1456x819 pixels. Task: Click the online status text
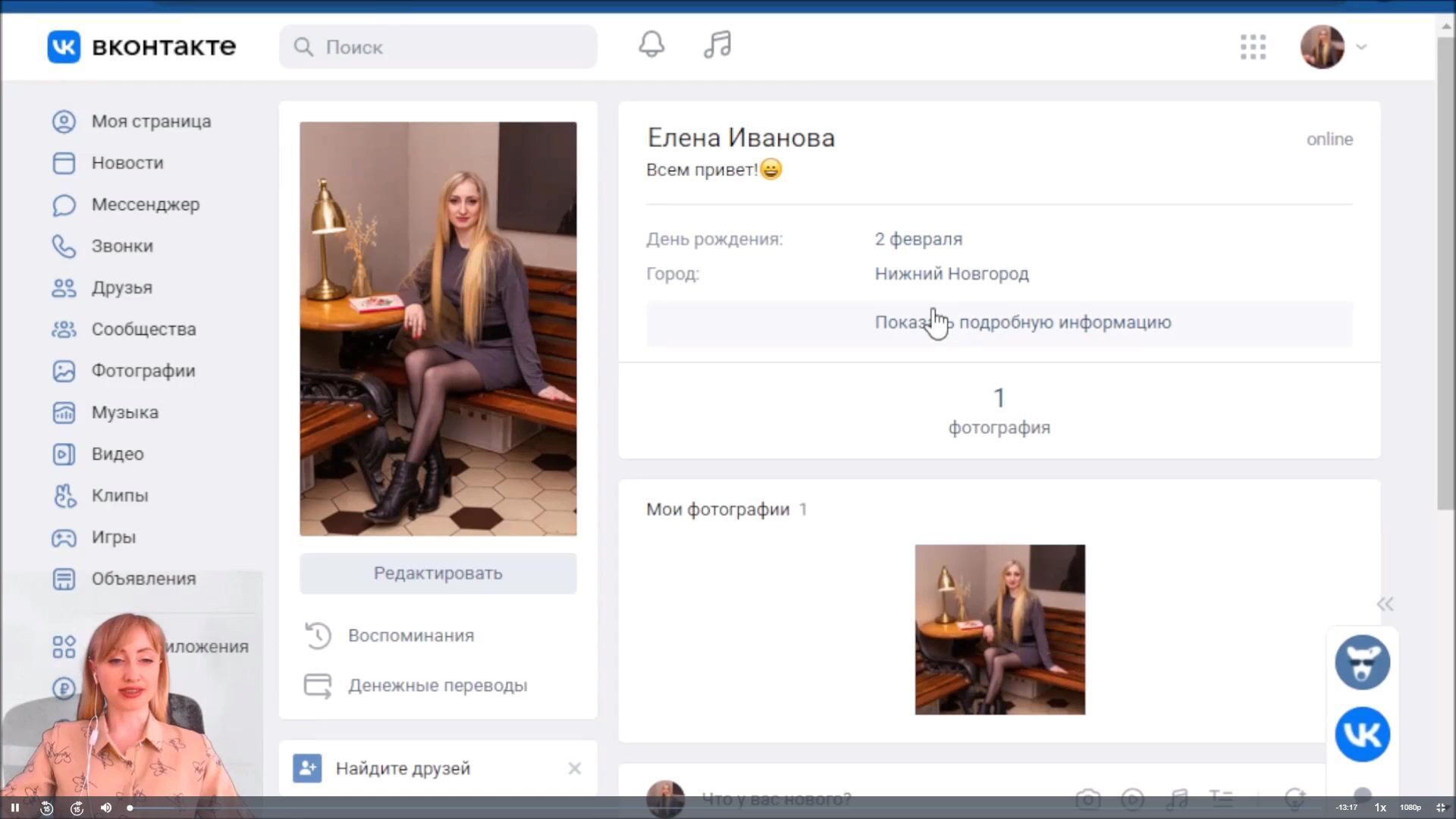pyautogui.click(x=1329, y=140)
